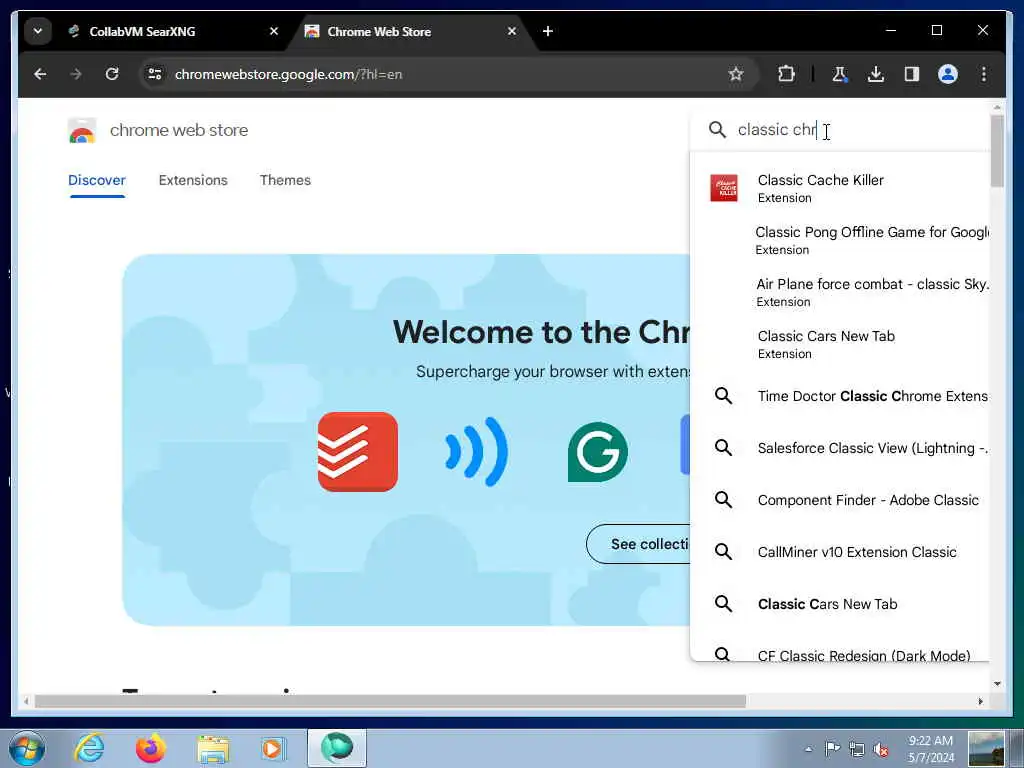
Task: Click the Classic Cache Killer red icon
Action: [724, 188]
